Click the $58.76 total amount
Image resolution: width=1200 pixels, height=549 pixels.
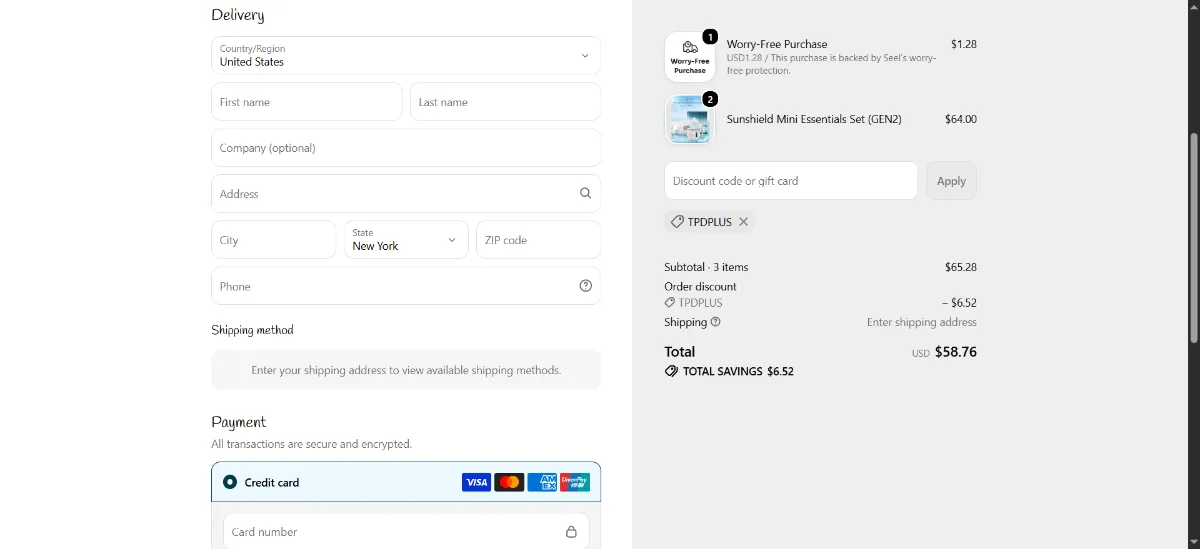(956, 352)
